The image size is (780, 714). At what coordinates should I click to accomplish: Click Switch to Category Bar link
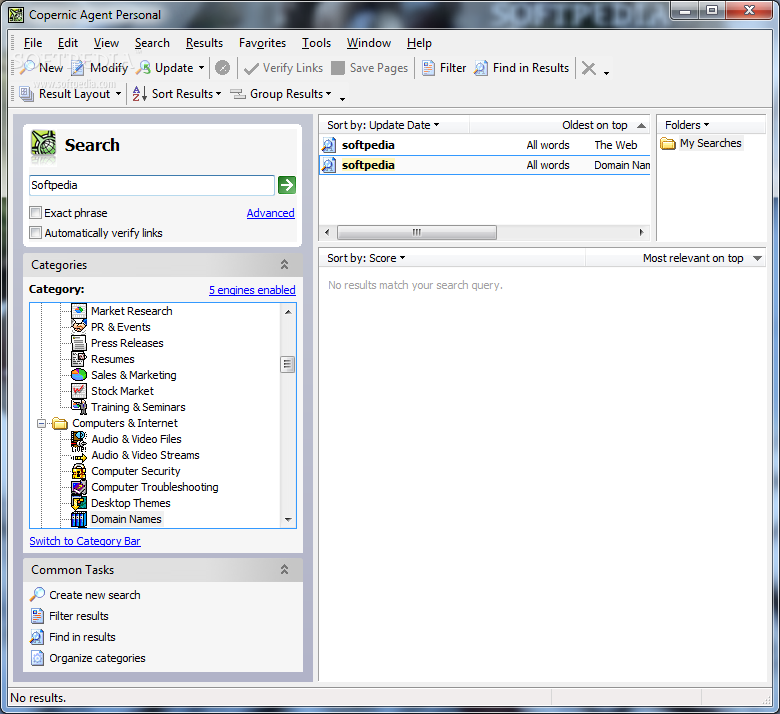(85, 541)
